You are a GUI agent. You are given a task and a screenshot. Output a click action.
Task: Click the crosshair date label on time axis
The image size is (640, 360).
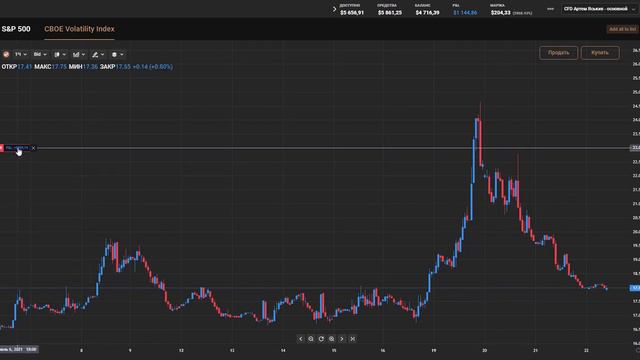19,349
